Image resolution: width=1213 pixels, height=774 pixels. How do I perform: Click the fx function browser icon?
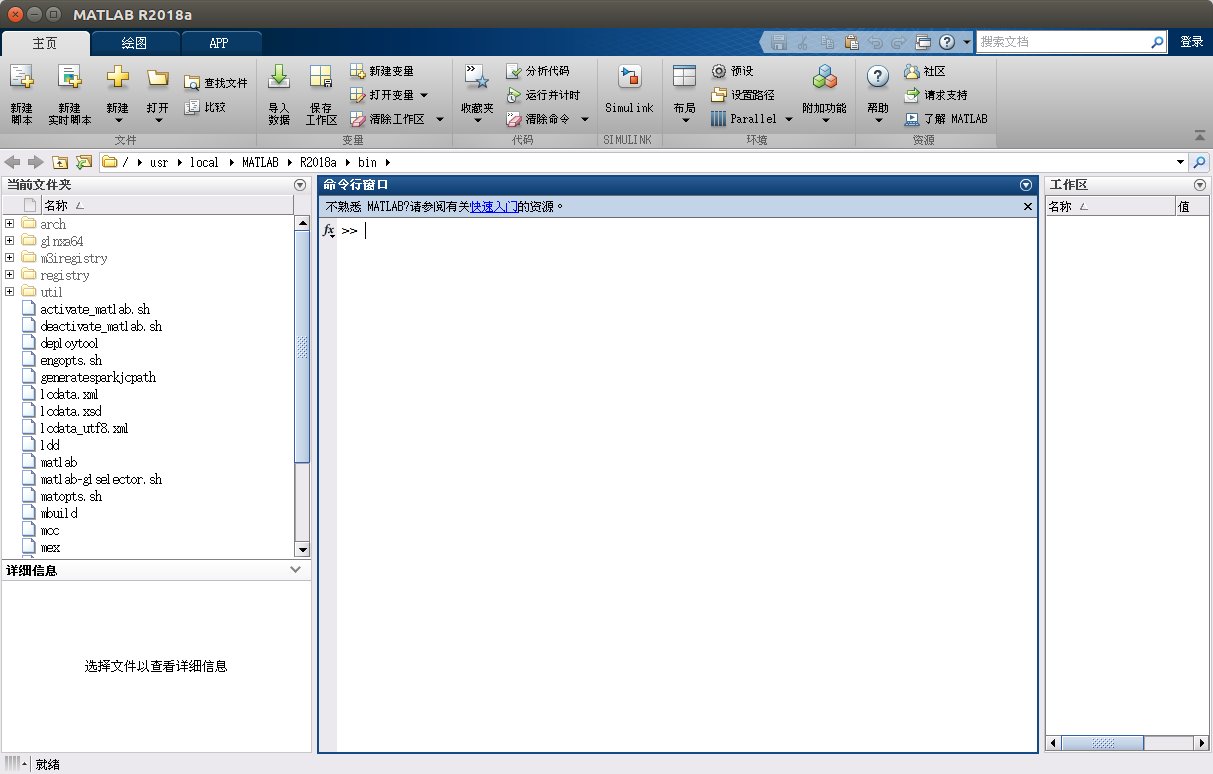pos(329,231)
